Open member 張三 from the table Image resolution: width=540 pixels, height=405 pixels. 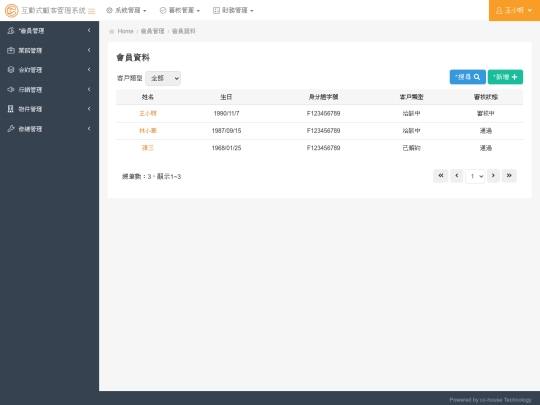148,148
